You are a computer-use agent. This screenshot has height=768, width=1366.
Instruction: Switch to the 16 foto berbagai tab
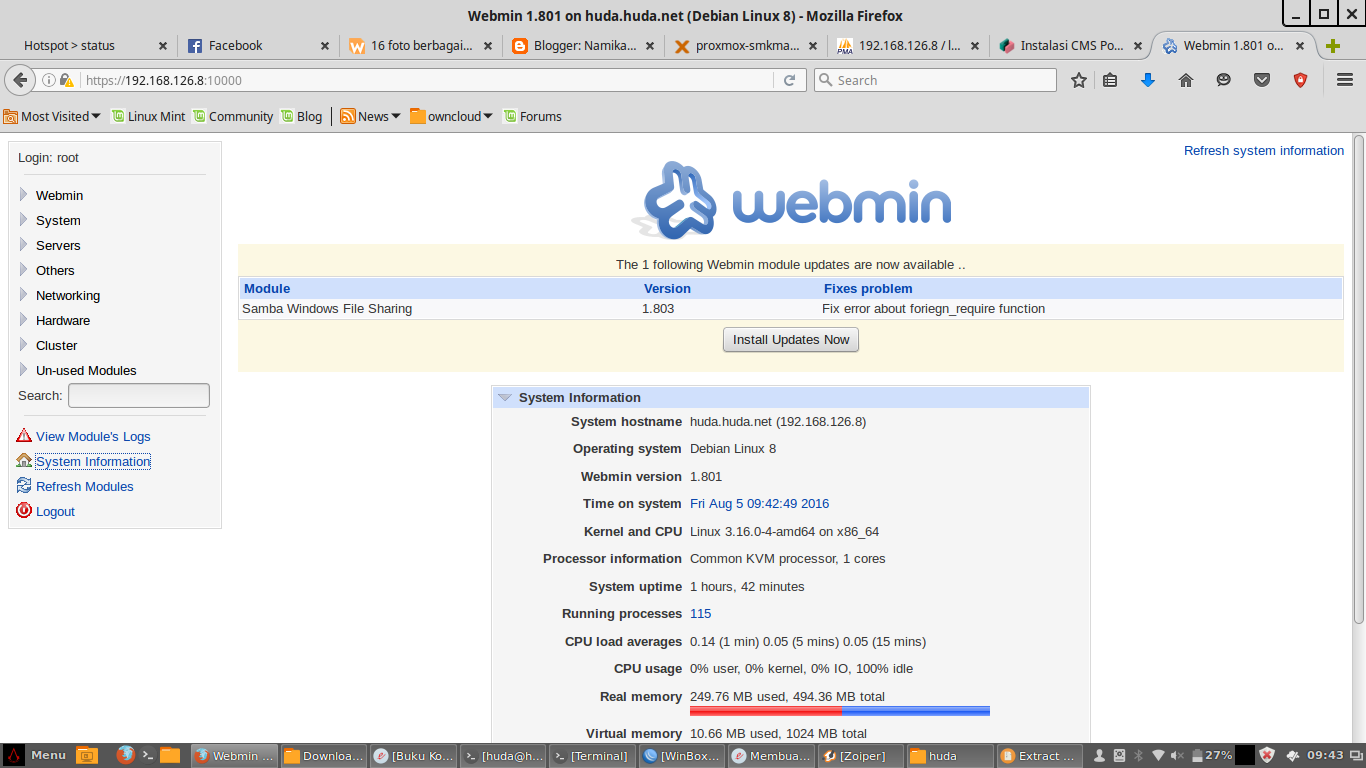pos(421,46)
